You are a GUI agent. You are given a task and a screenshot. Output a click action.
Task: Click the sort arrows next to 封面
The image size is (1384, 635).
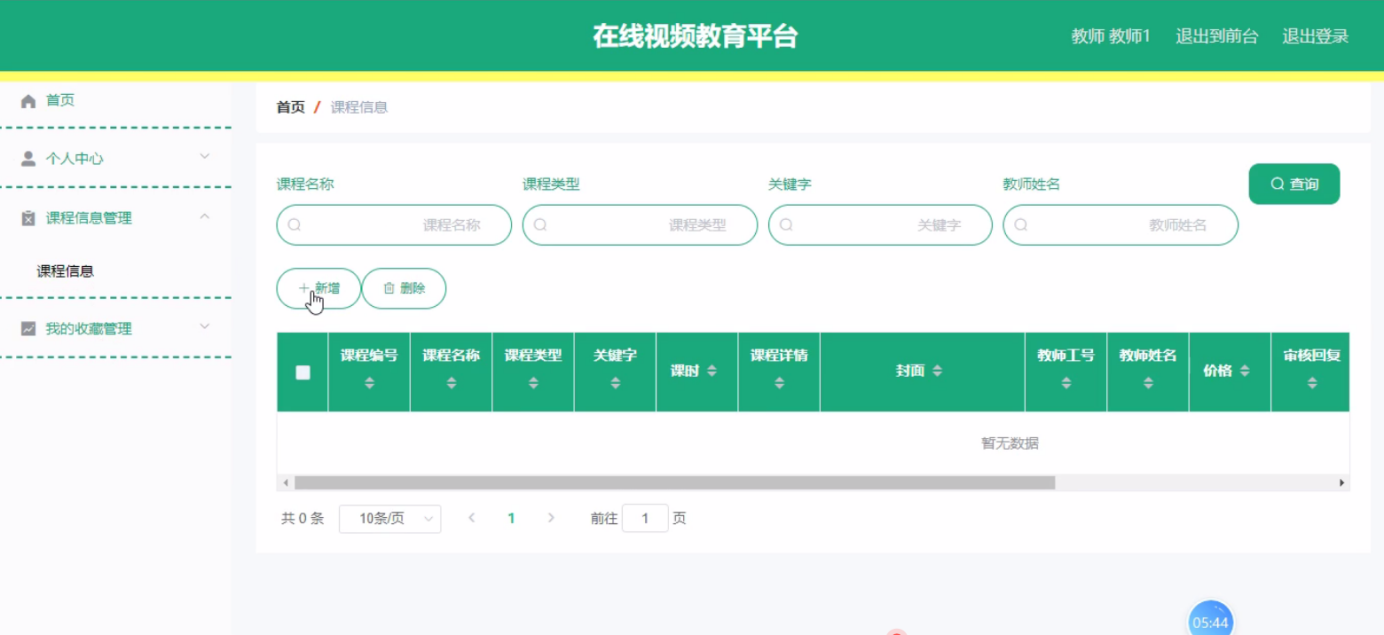tap(937, 371)
